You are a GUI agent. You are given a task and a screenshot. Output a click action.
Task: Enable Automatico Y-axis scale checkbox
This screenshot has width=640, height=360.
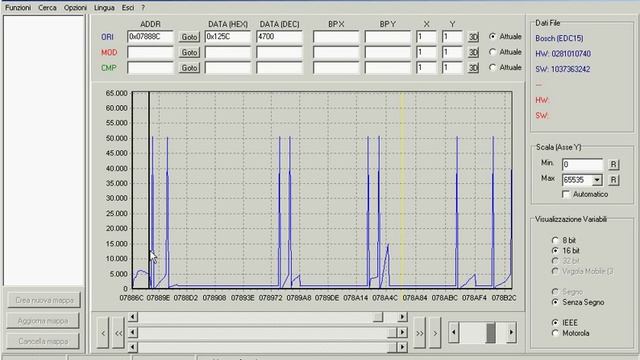click(x=566, y=194)
